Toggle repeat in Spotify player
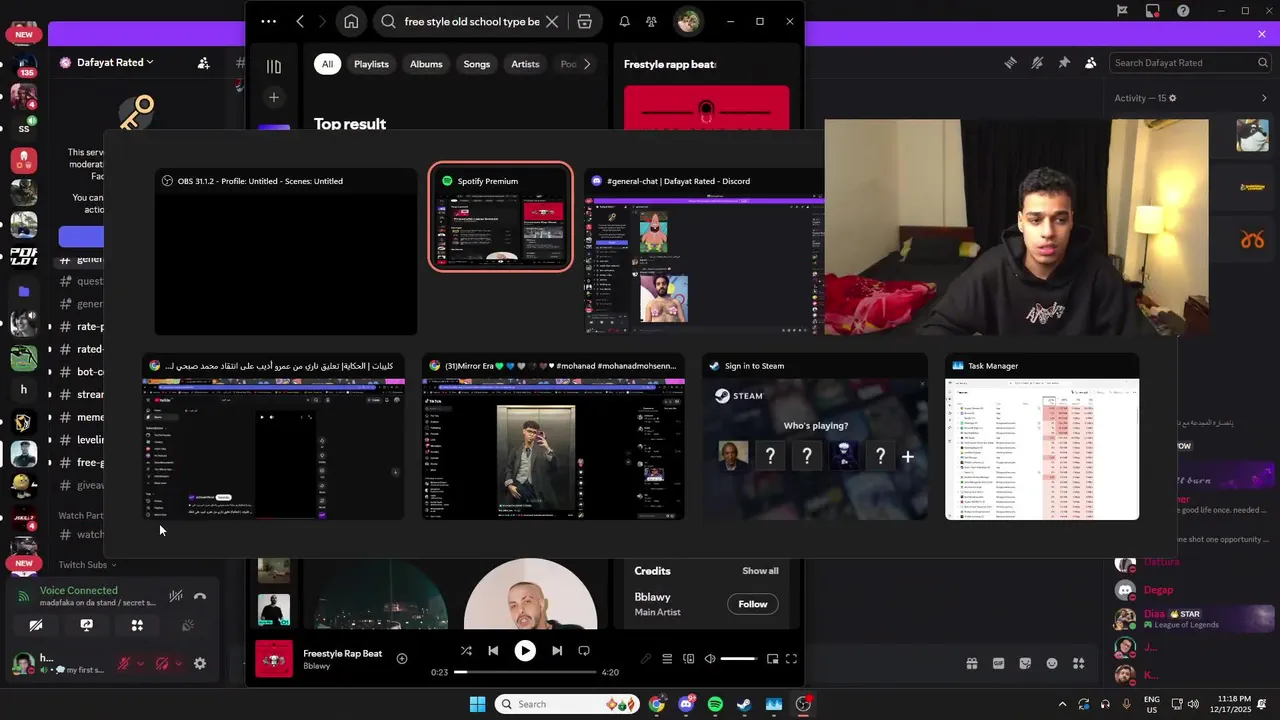Image resolution: width=1280 pixels, height=720 pixels. (x=584, y=650)
